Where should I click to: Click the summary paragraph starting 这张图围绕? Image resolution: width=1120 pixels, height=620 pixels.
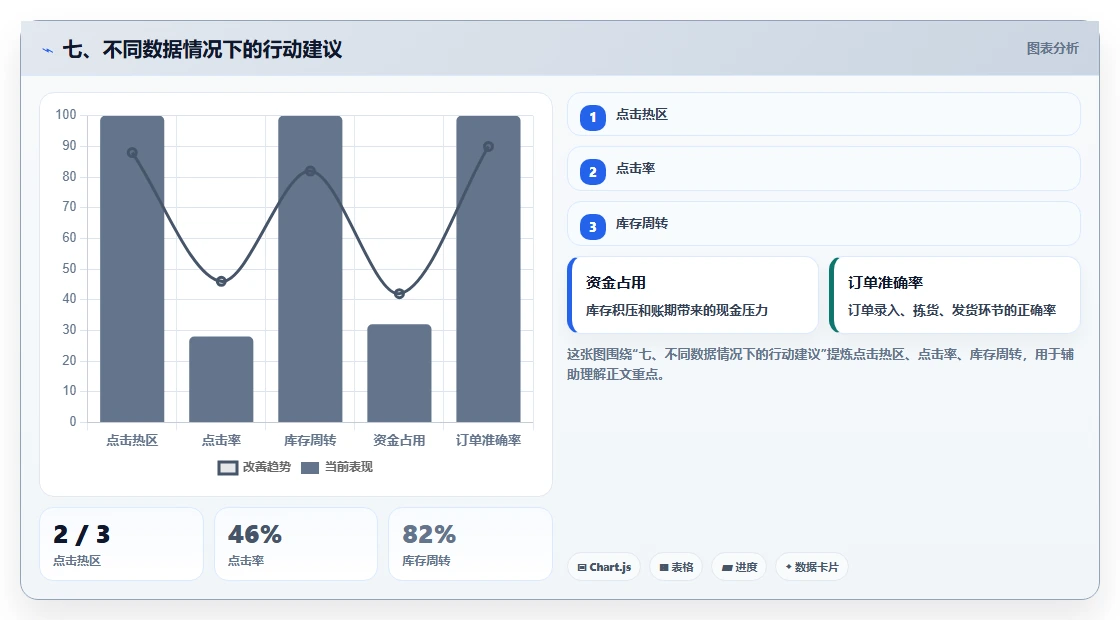pyautogui.click(x=821, y=364)
